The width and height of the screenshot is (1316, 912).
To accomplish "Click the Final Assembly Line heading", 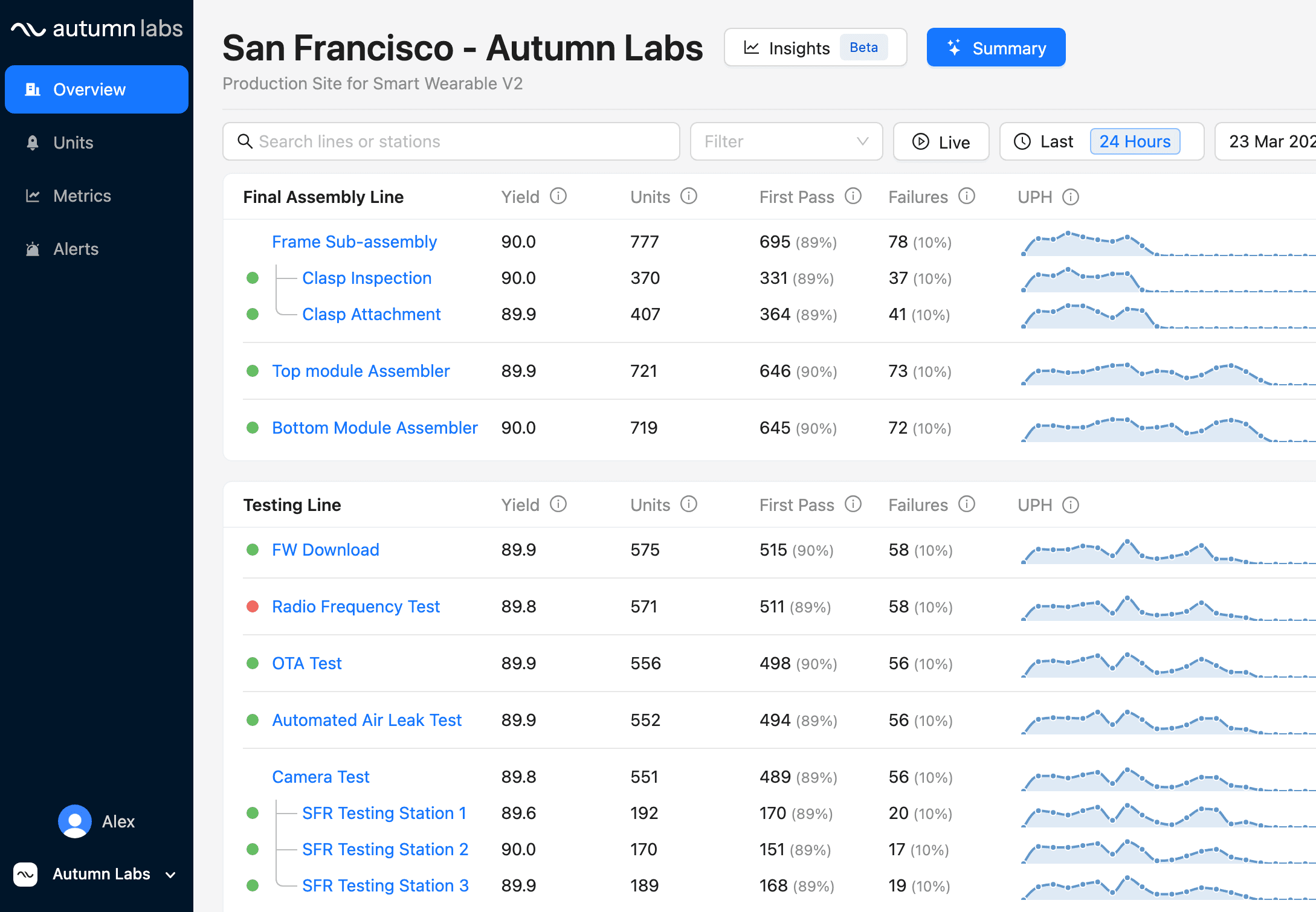I will pyautogui.click(x=323, y=197).
